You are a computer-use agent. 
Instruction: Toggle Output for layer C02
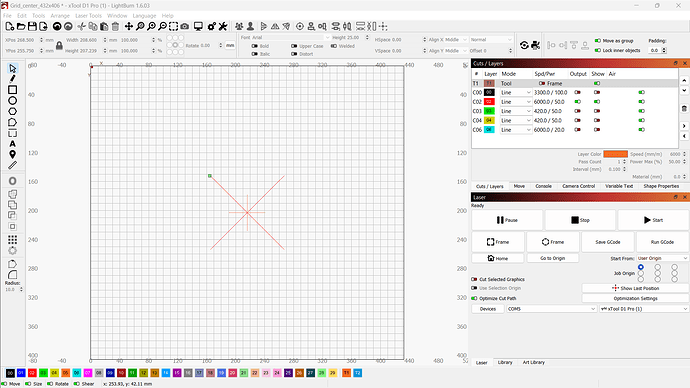pos(577,102)
